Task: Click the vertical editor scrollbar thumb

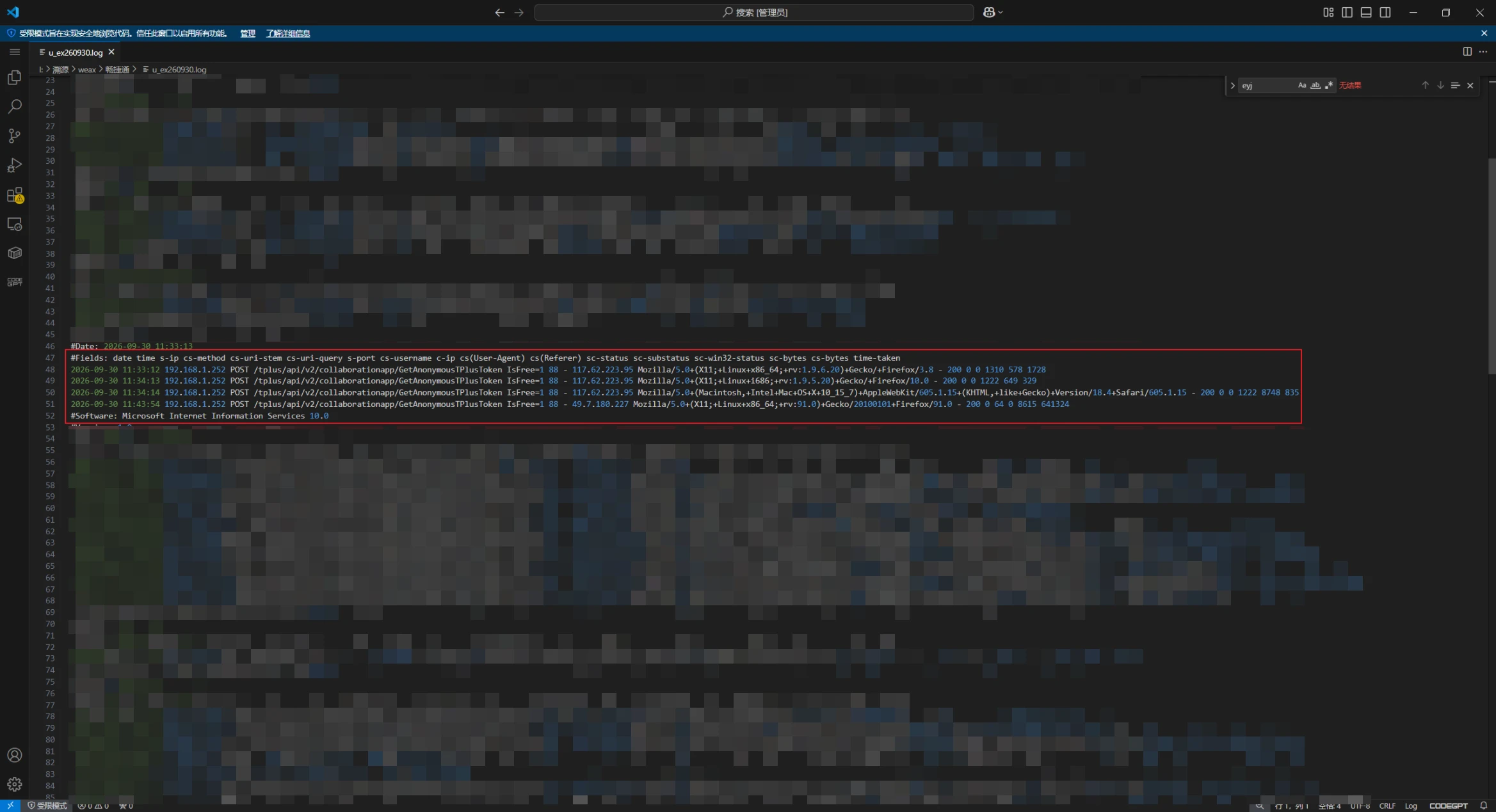Action: click(x=1492, y=266)
